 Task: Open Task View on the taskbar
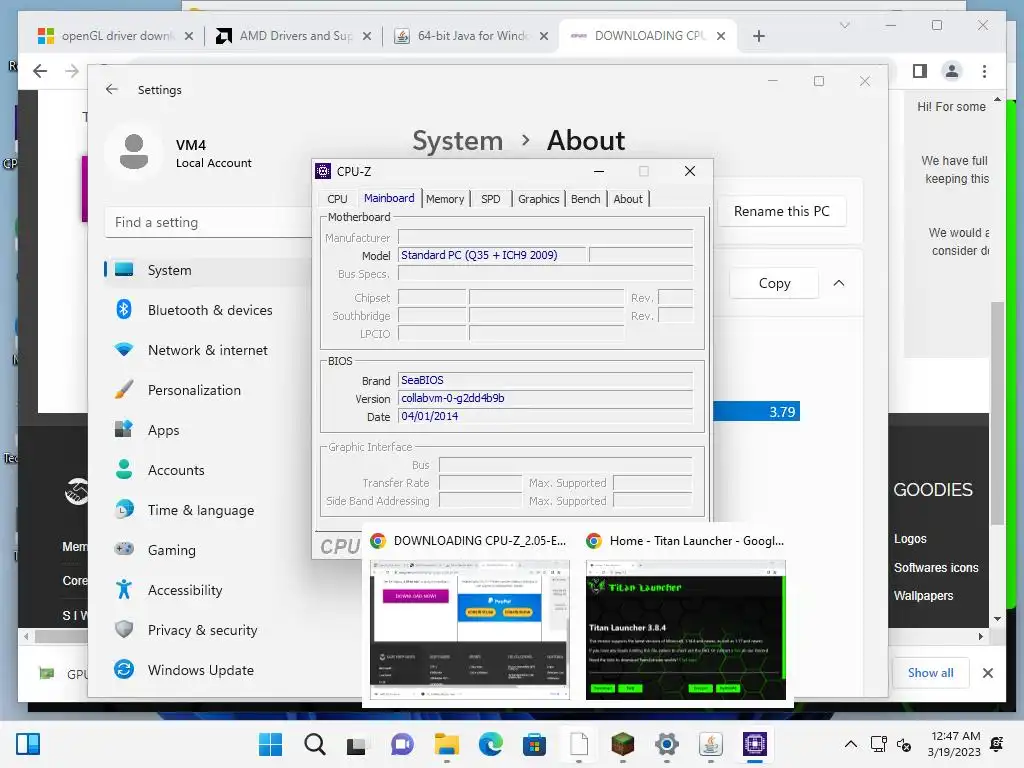pyautogui.click(x=357, y=745)
